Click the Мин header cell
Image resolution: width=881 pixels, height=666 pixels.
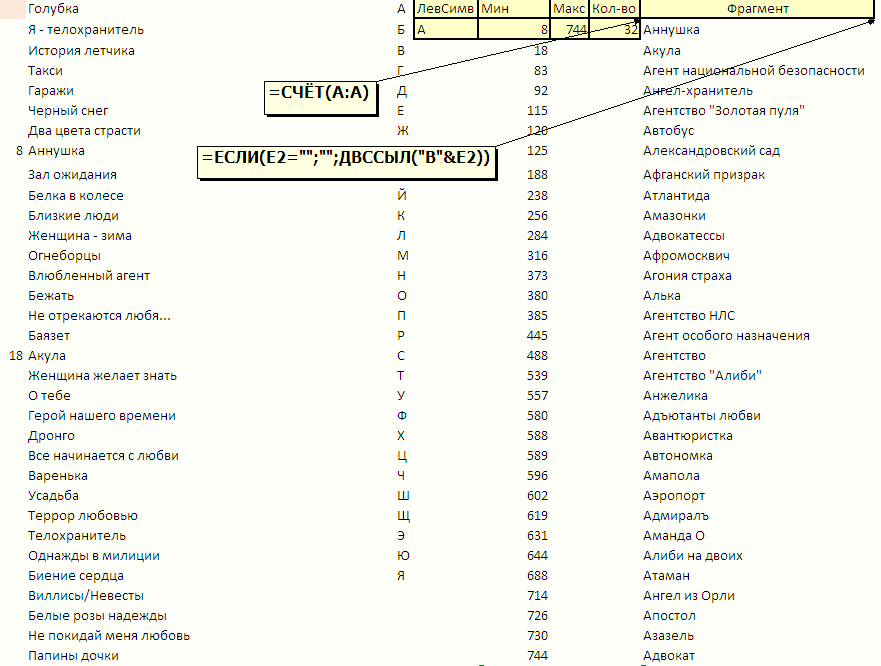pos(514,9)
